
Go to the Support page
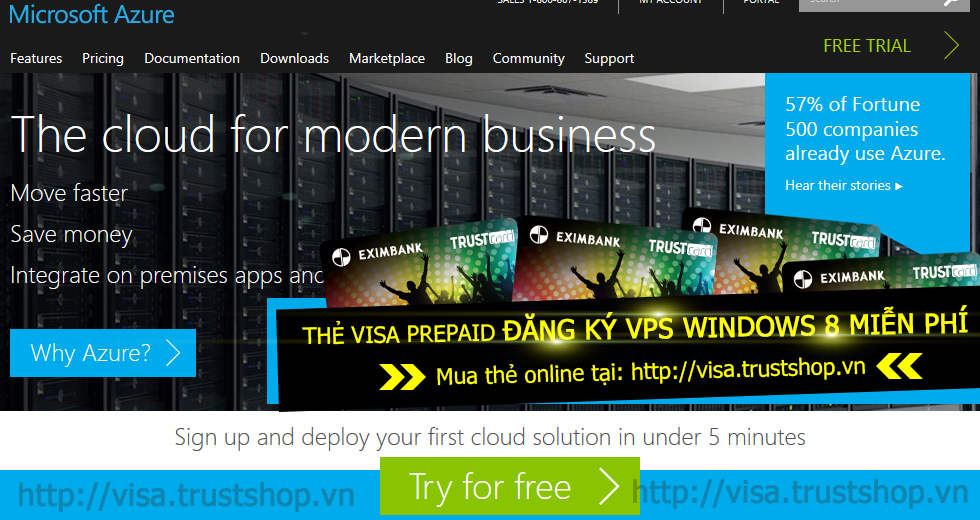[609, 58]
